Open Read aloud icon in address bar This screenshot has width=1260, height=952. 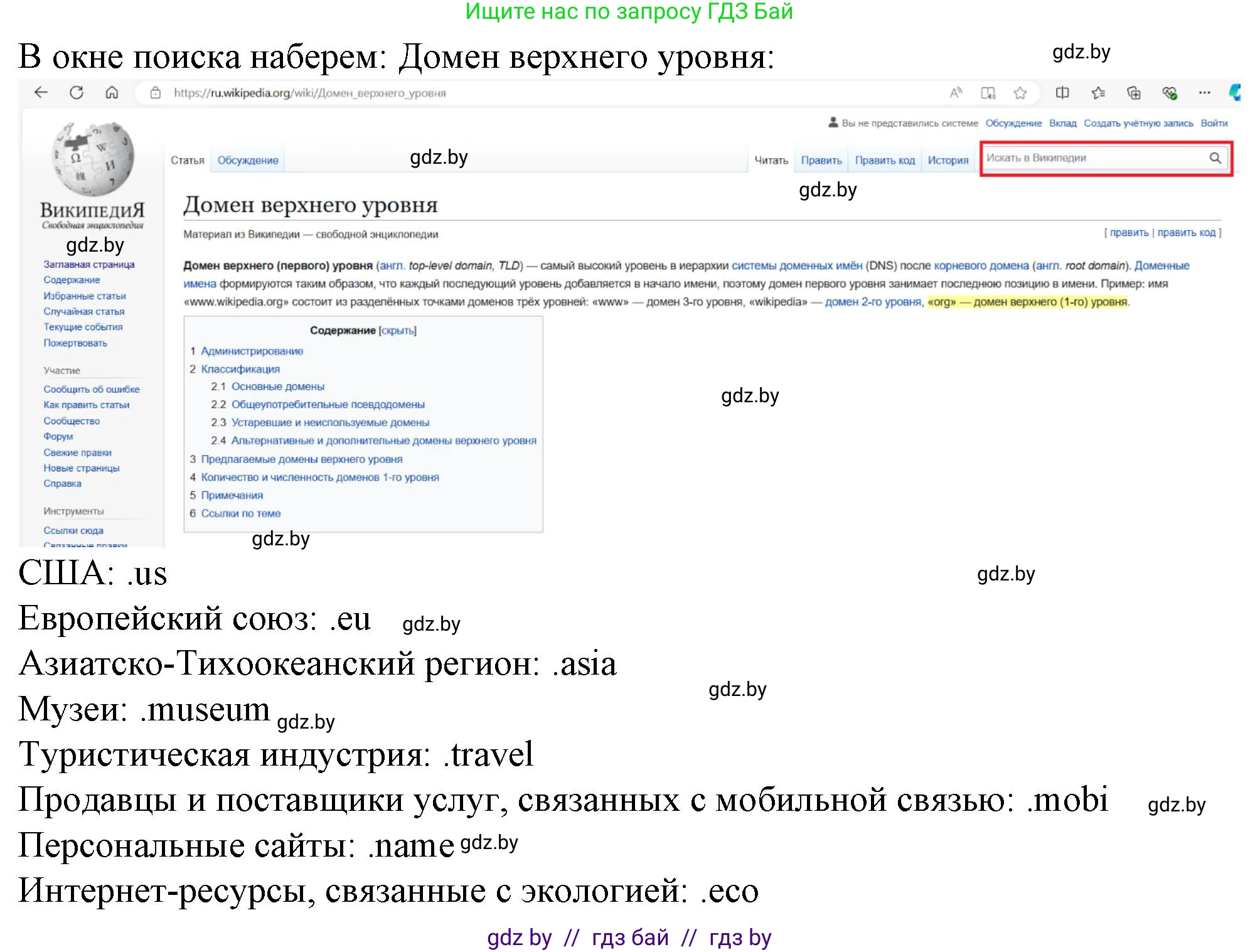(x=956, y=93)
